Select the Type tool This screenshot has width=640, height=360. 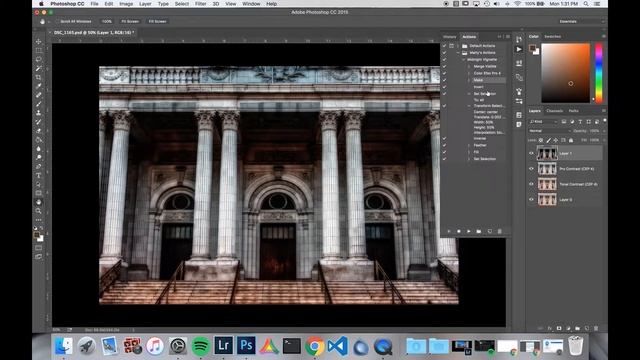coord(39,176)
